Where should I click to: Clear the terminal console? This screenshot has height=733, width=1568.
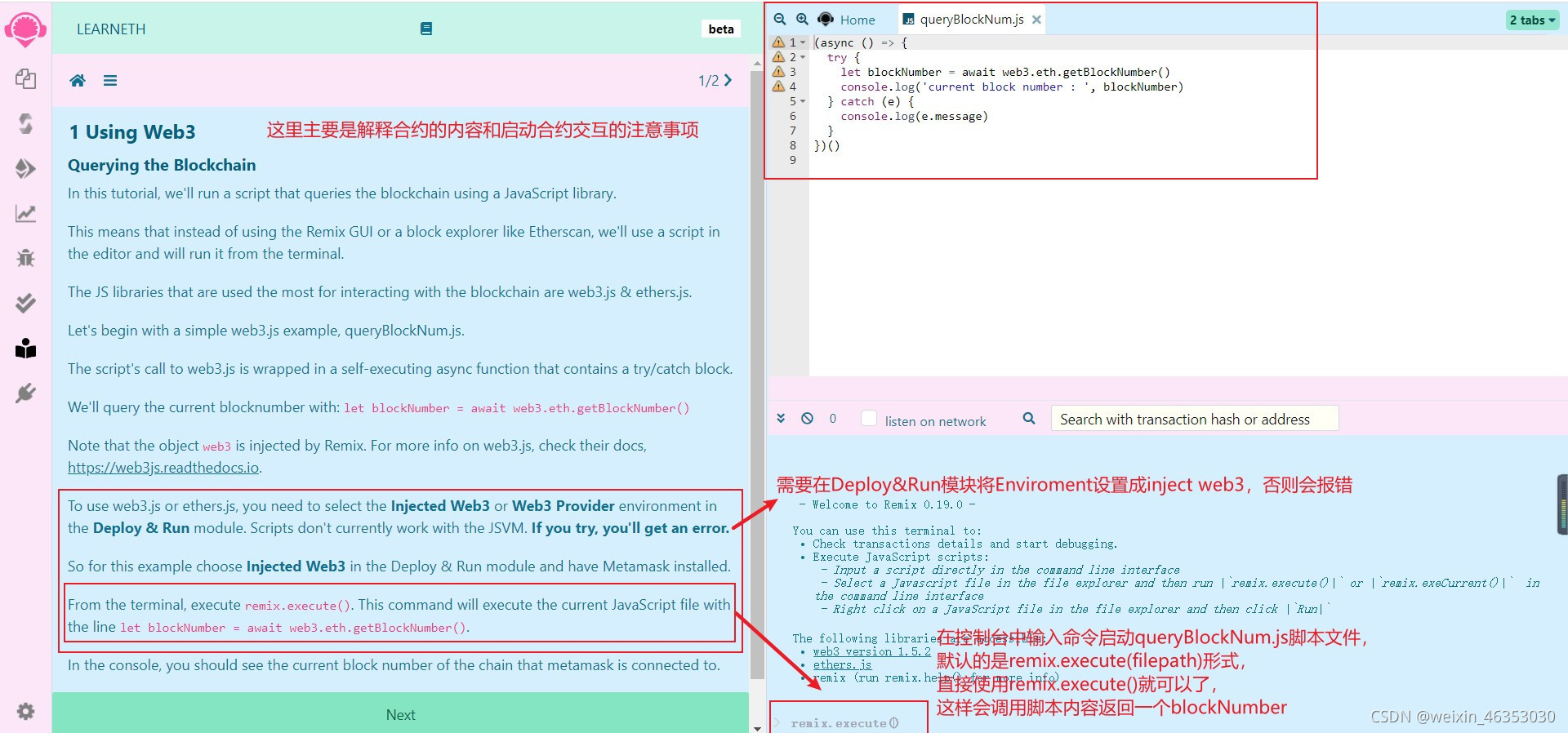tap(807, 418)
